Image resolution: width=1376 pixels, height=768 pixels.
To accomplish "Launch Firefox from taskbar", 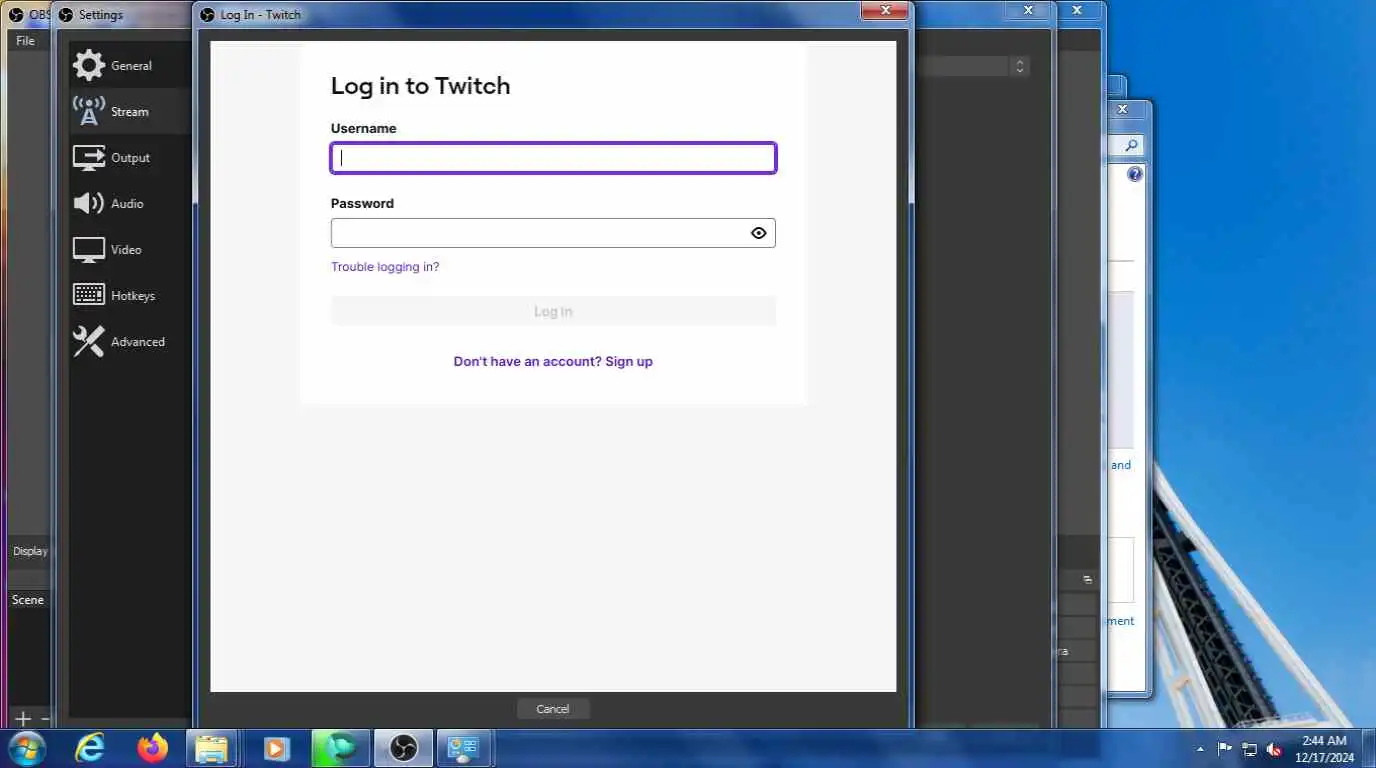I will (152, 748).
